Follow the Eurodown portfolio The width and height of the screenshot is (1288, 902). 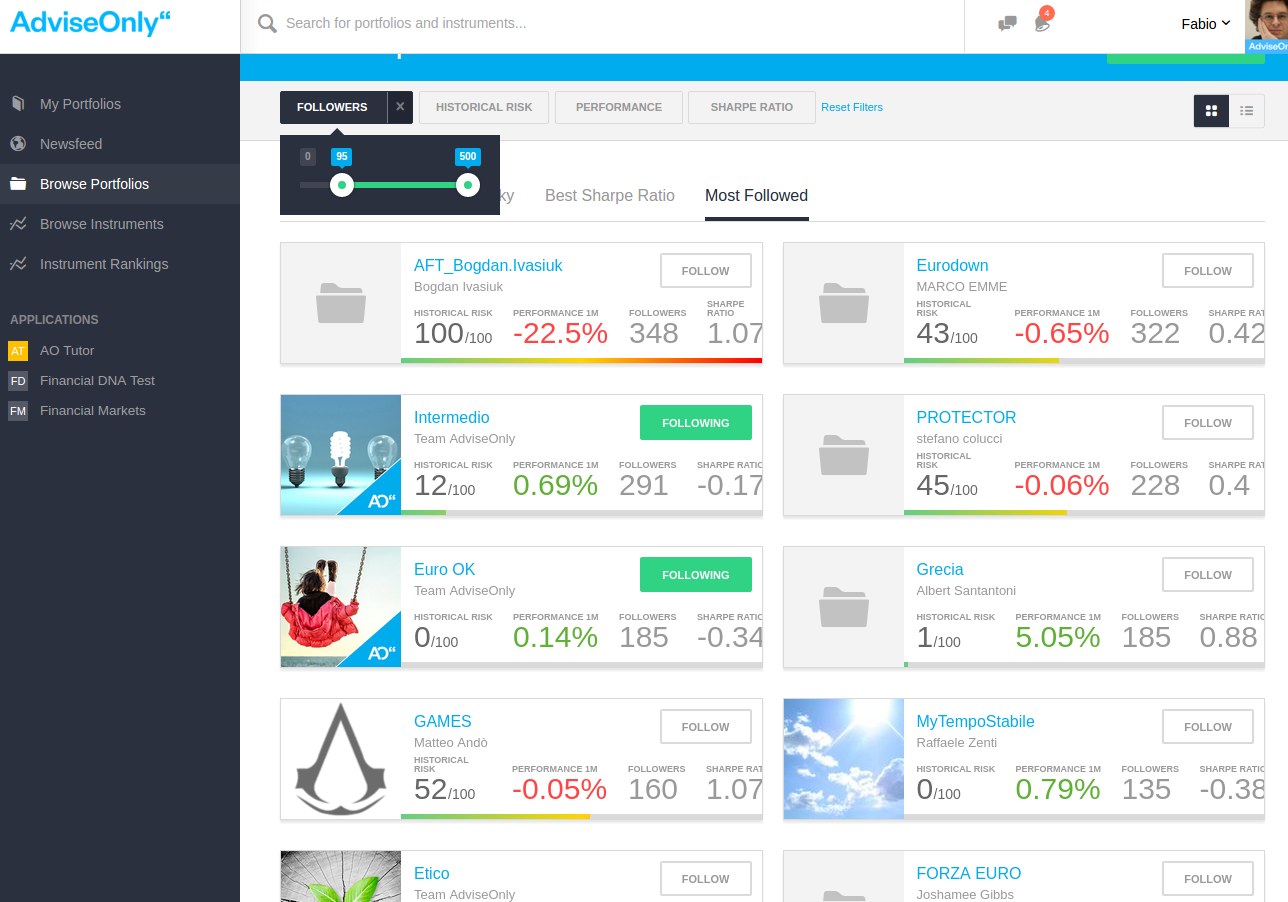[1208, 271]
